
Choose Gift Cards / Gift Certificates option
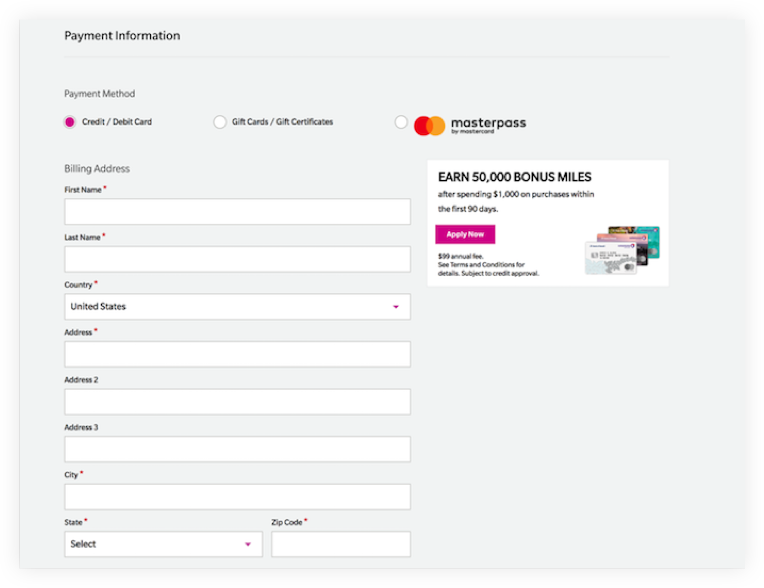point(220,122)
